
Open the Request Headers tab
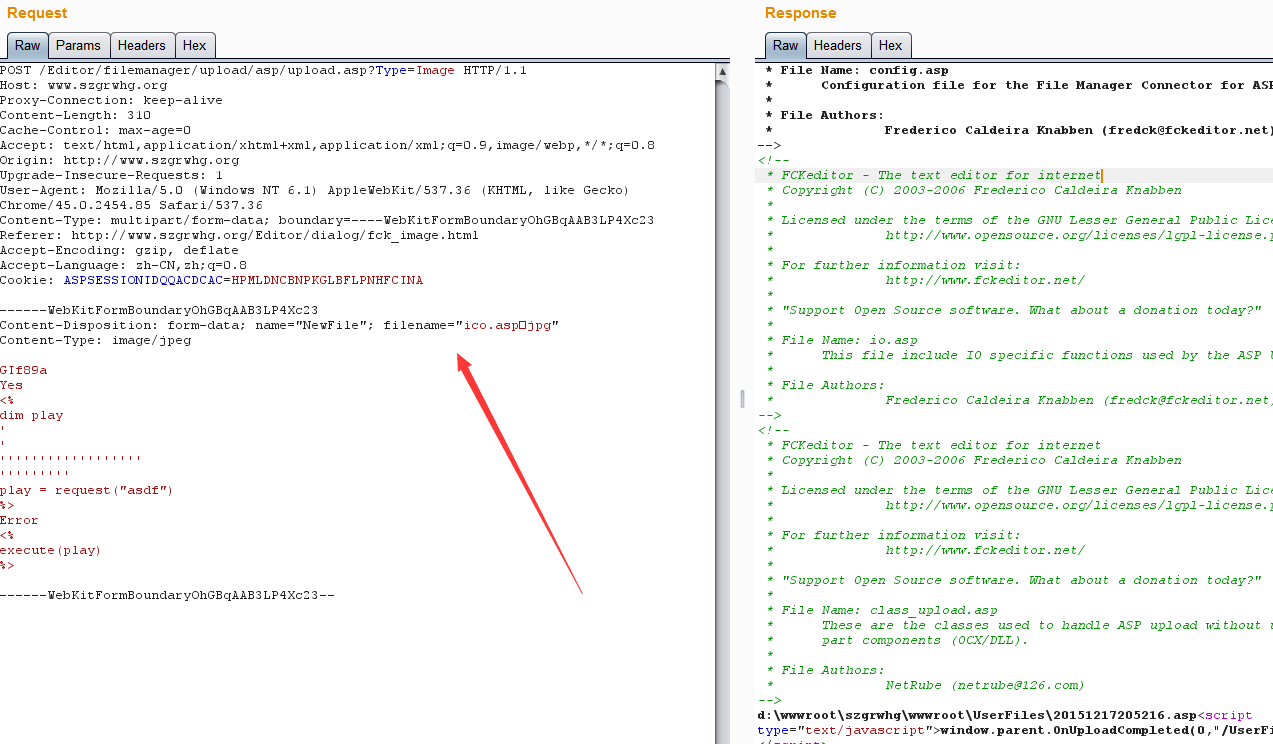(141, 45)
